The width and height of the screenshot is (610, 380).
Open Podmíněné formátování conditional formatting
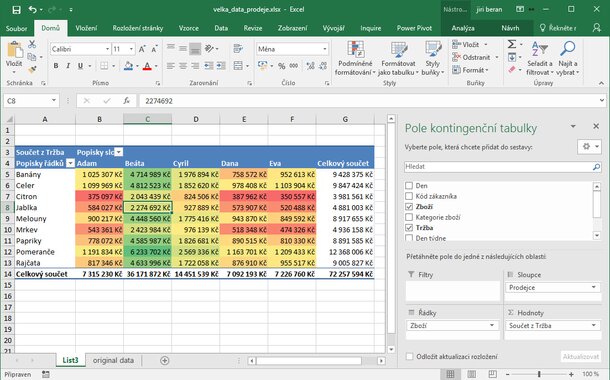coord(355,58)
